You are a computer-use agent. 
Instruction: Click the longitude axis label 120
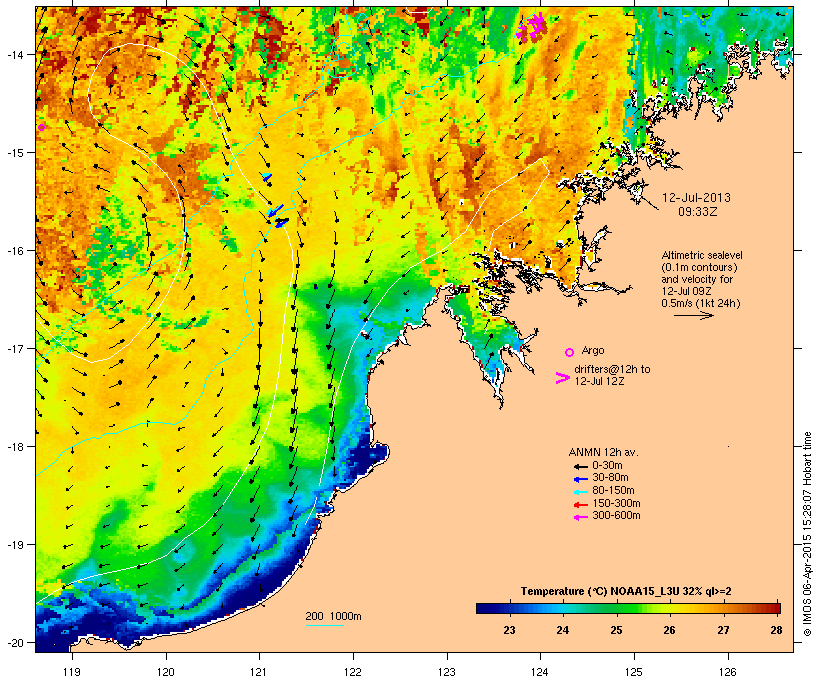(x=166, y=672)
